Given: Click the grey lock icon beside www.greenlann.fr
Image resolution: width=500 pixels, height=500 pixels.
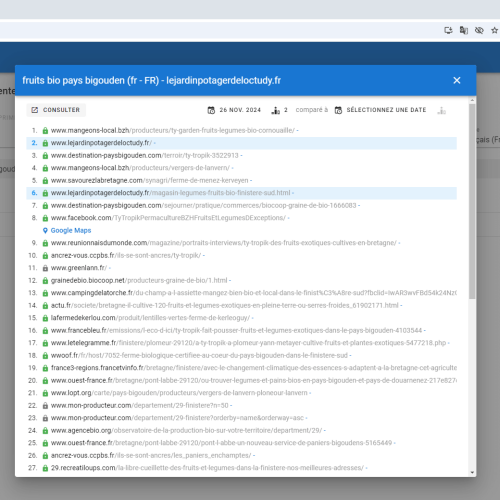Looking at the screenshot, I should tap(45, 268).
